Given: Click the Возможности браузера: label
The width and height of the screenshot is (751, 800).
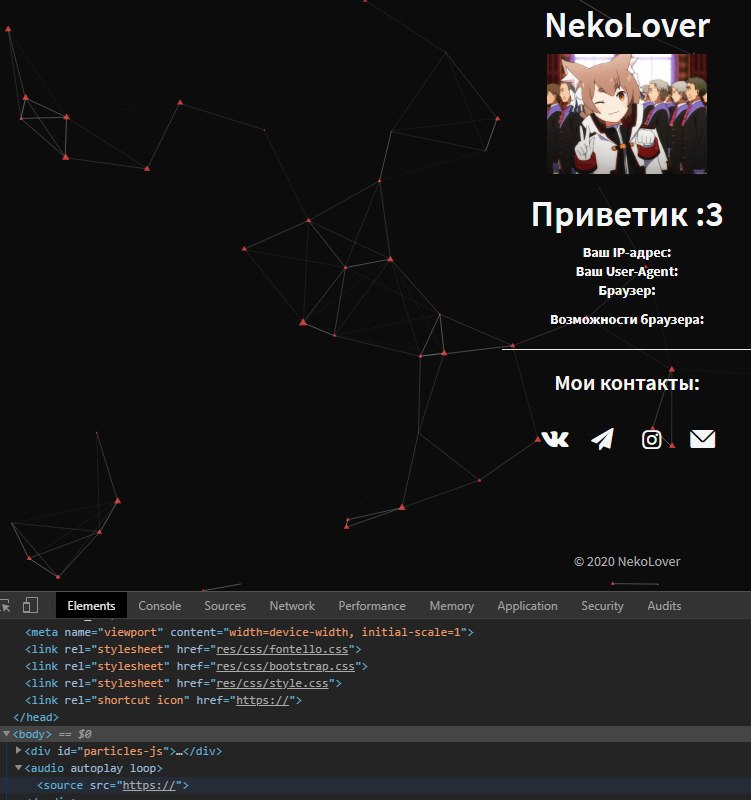Looking at the screenshot, I should coord(627,319).
